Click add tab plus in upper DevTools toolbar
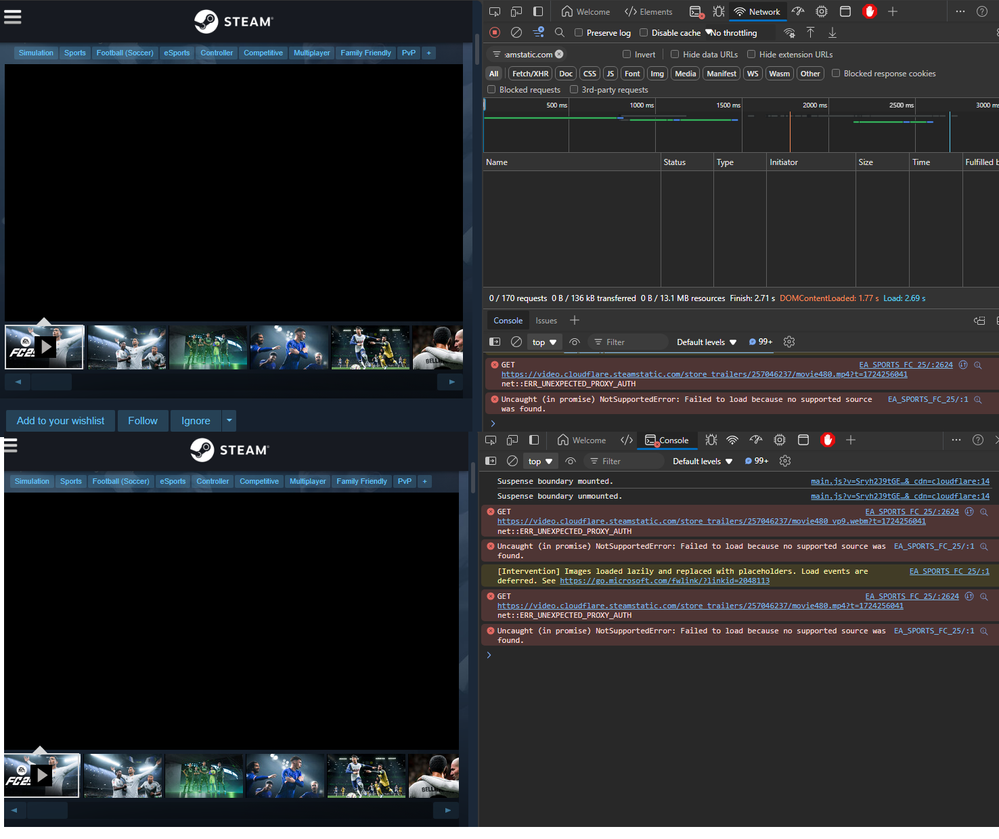999x839 pixels. pos(892,11)
